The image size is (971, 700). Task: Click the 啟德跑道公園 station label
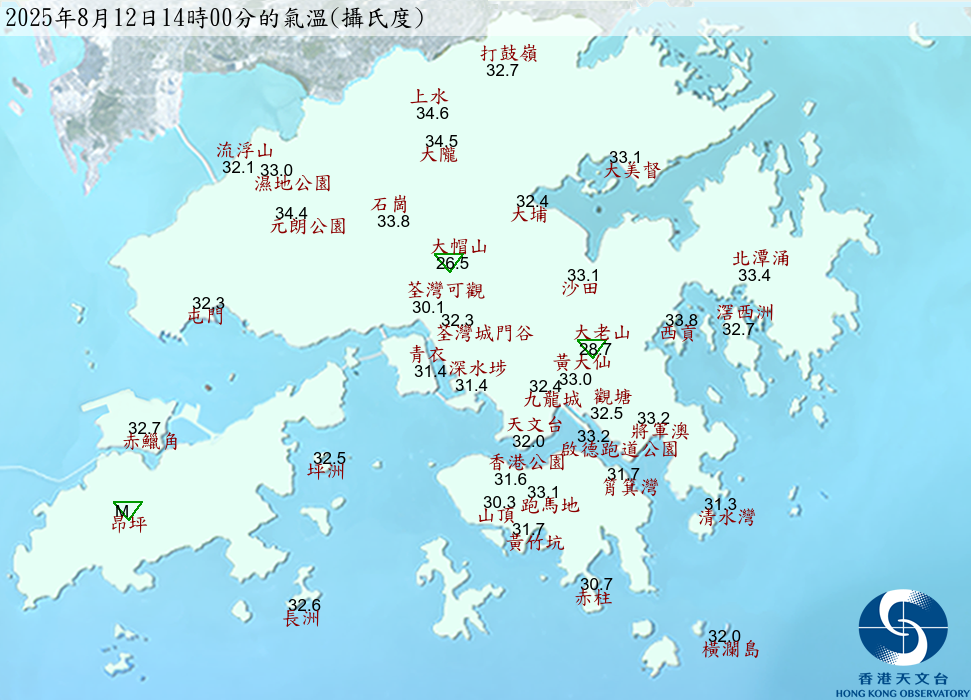pos(619,450)
